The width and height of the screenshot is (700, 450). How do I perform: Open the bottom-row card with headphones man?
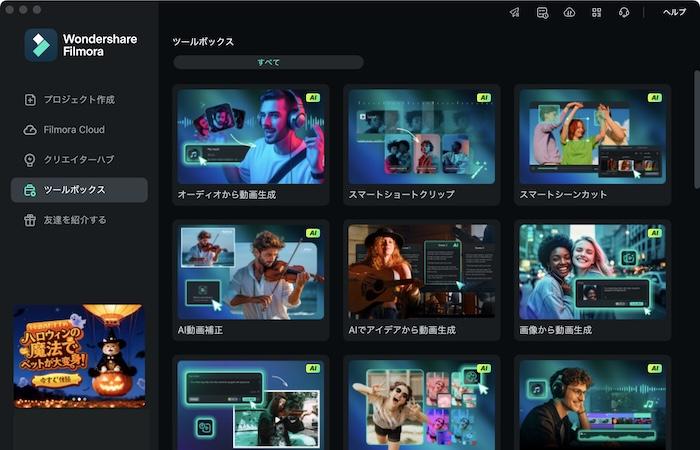point(592,403)
